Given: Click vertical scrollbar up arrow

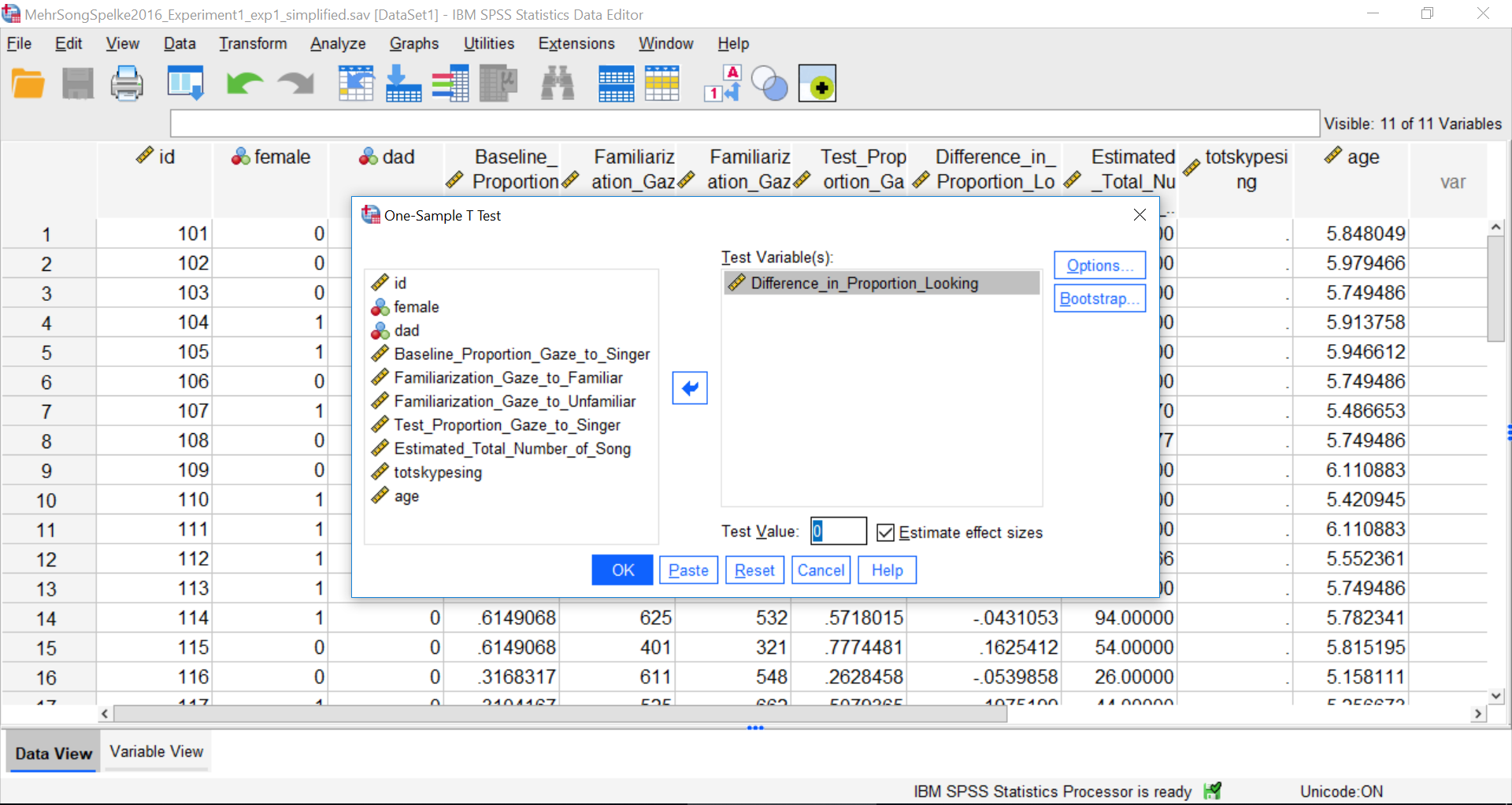Looking at the screenshot, I should click(1496, 228).
